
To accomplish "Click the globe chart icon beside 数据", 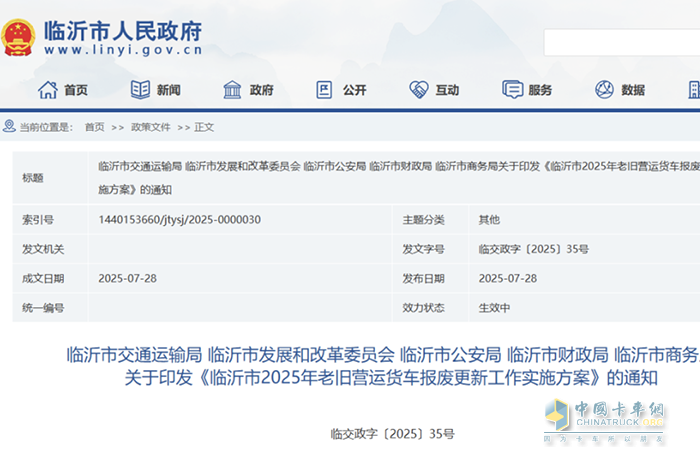I will click(x=604, y=90).
